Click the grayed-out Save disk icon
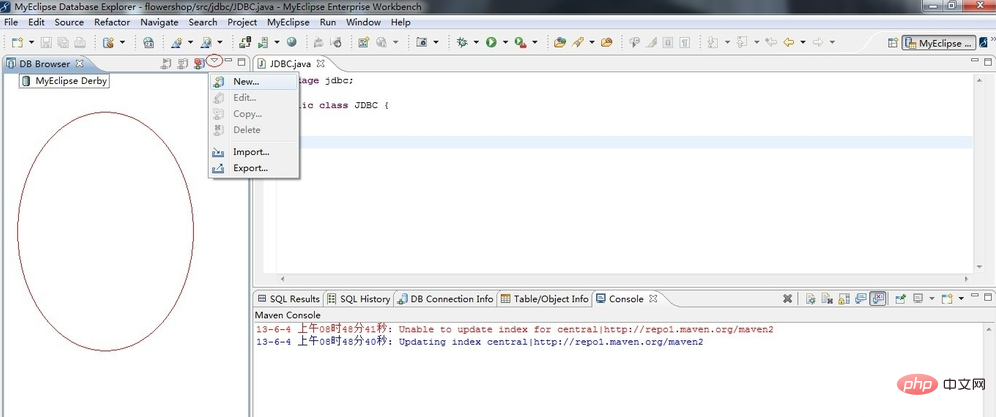The image size is (996, 417). [x=46, y=43]
